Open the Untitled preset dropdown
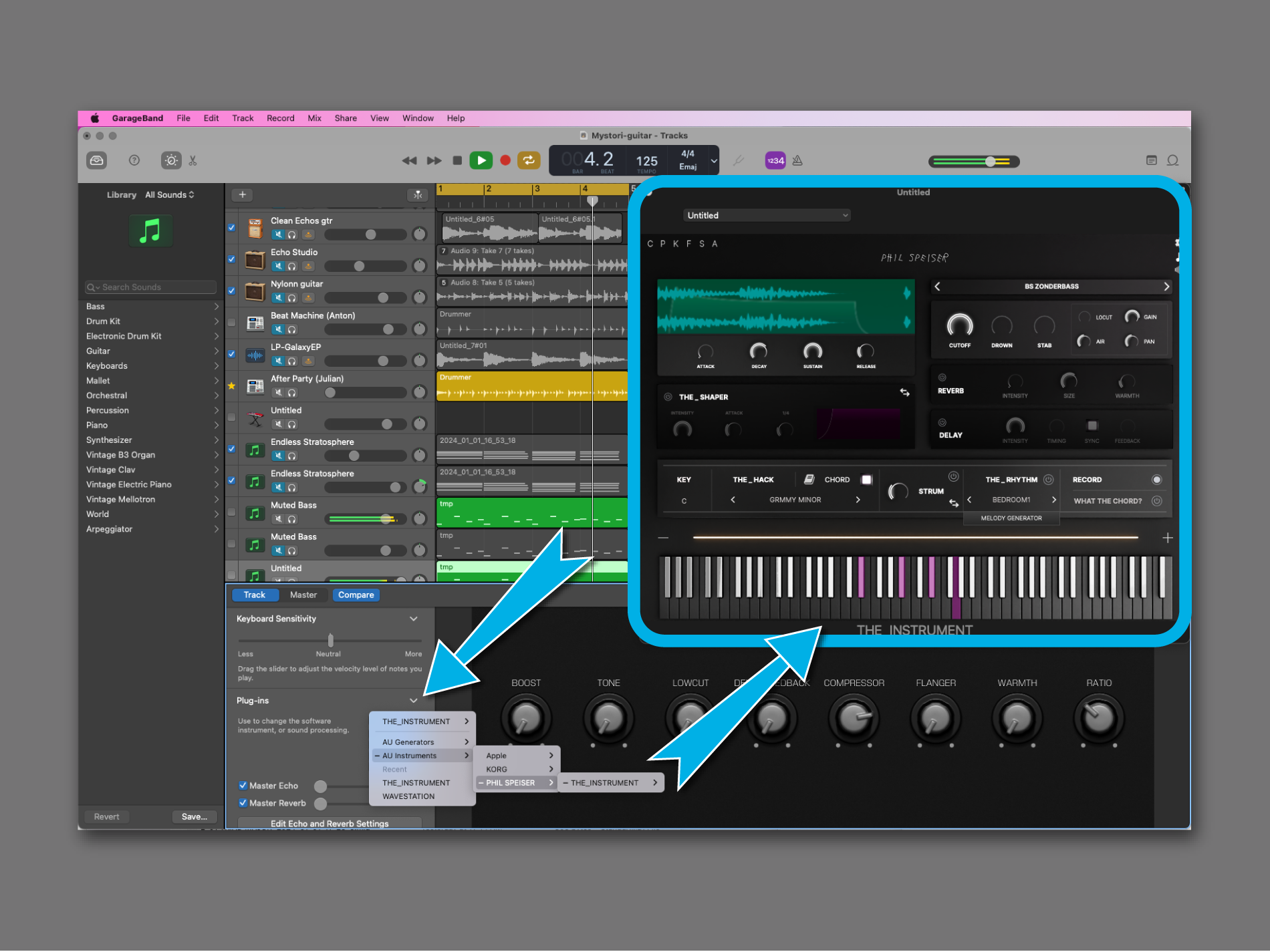 tap(767, 215)
